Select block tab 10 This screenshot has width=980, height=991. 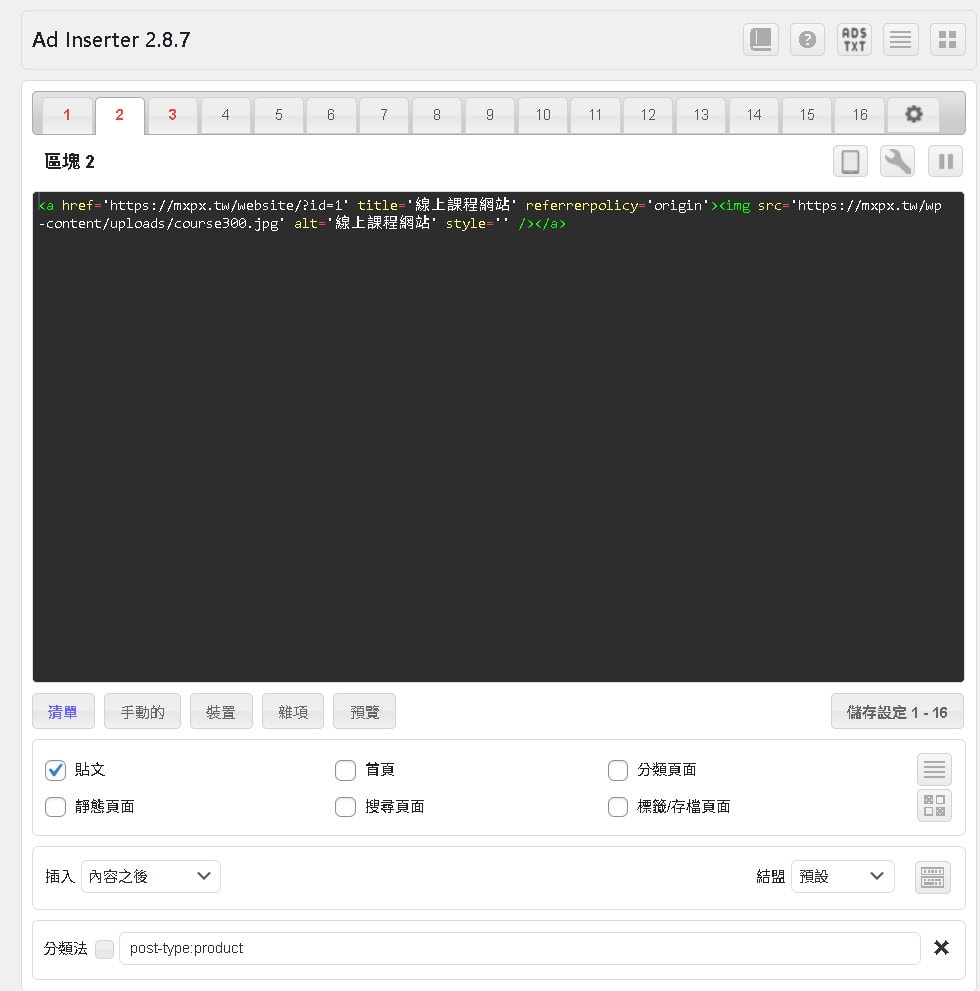[x=542, y=115]
